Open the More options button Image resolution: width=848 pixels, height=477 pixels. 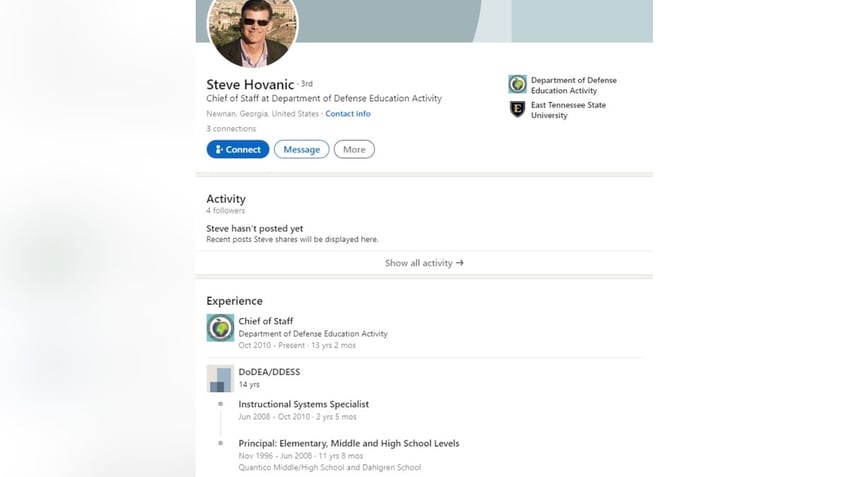354,149
